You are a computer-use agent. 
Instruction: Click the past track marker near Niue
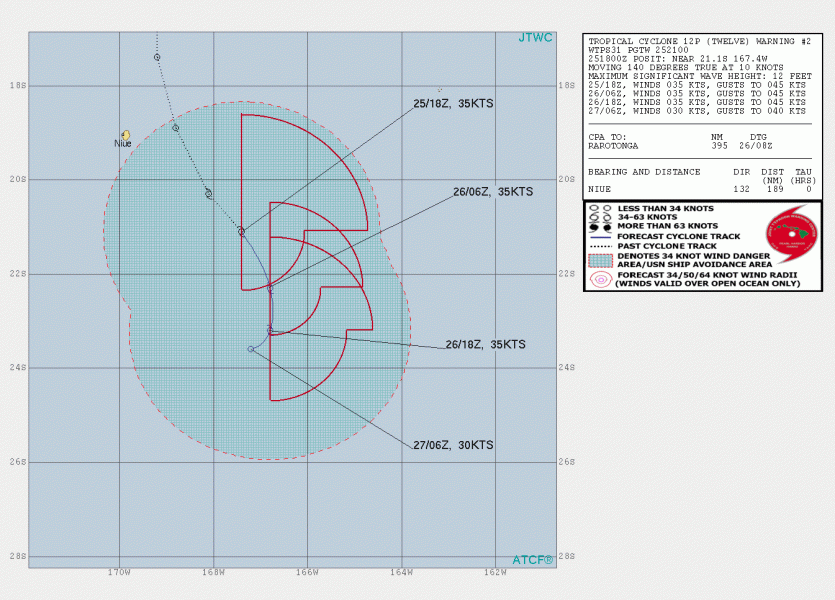click(x=176, y=128)
